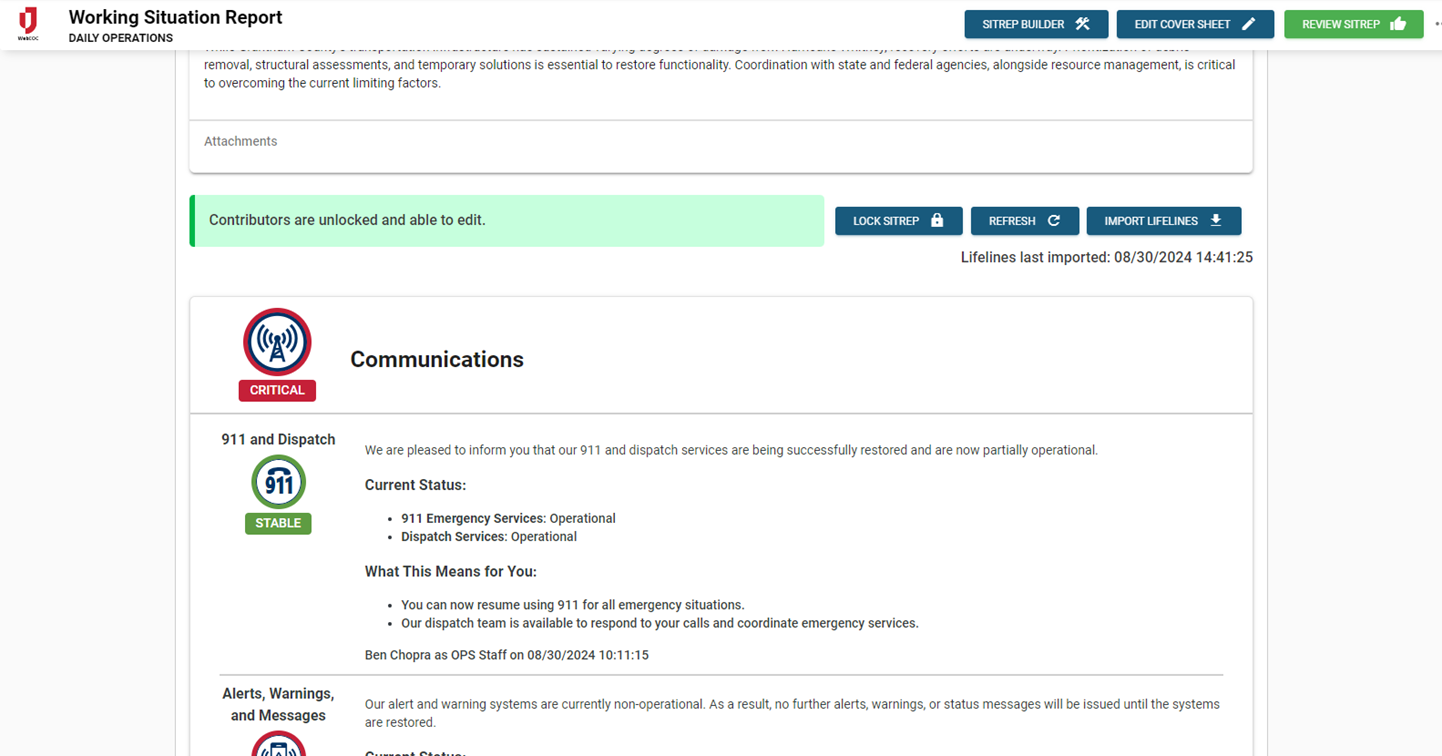Select the Daily Operations heading

tap(120, 37)
